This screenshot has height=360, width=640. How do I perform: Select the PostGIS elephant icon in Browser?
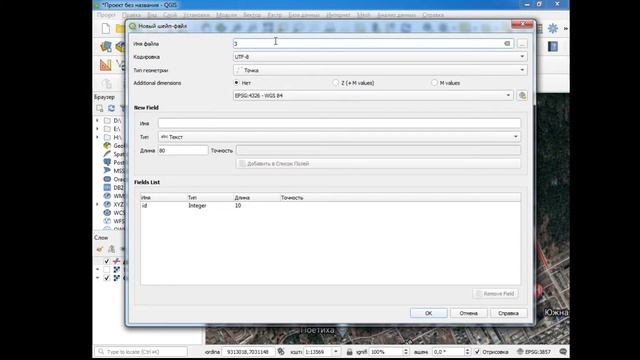coord(107,162)
